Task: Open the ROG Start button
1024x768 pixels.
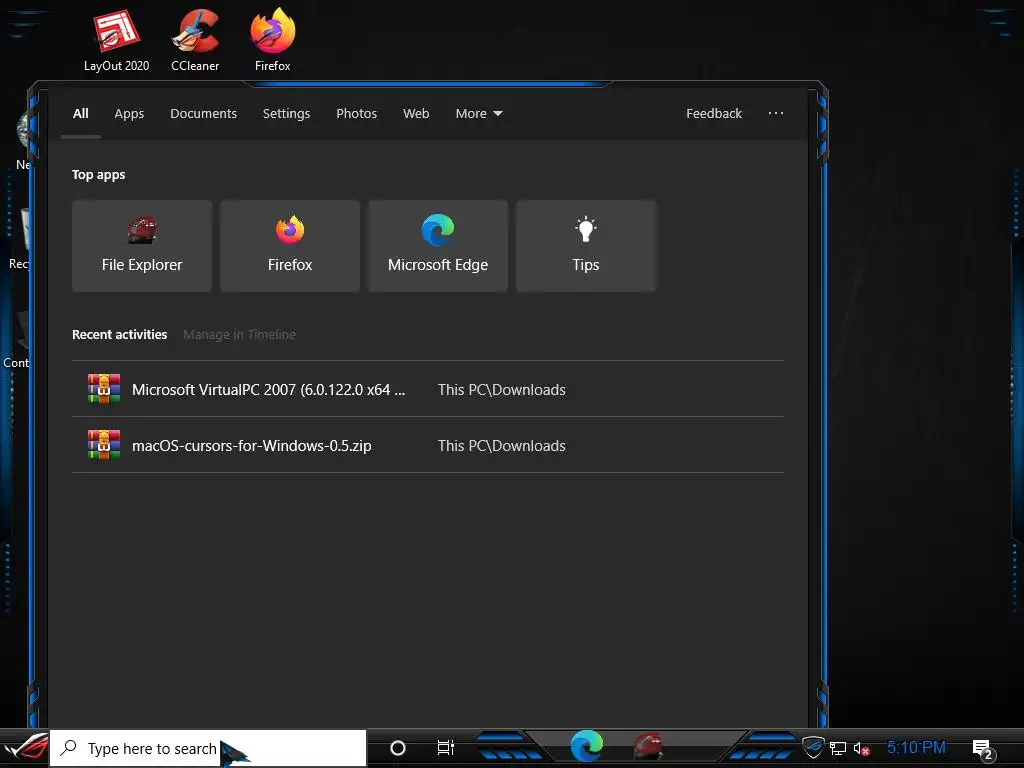Action: tap(25, 748)
